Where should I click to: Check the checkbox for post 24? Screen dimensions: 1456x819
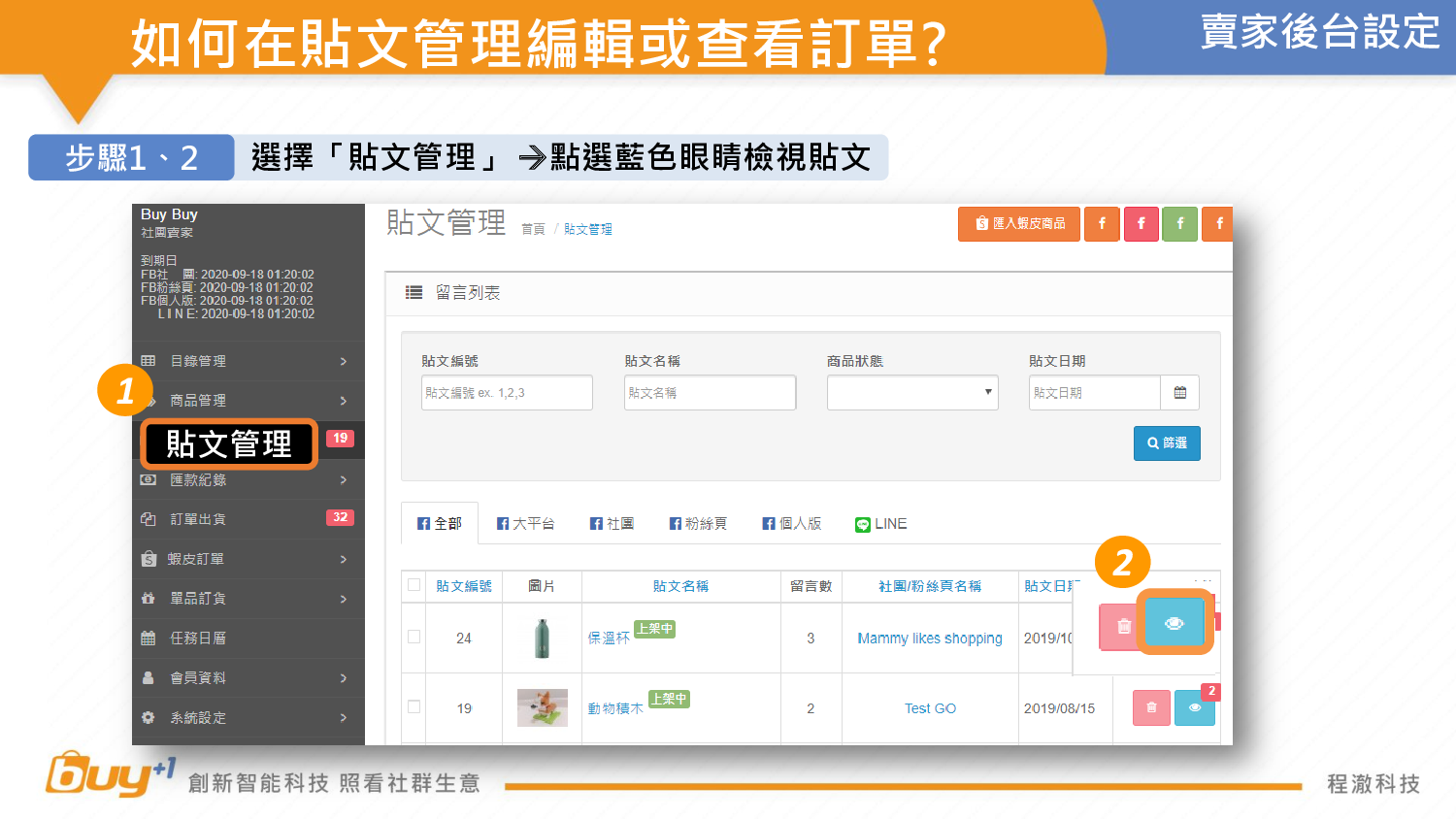pyautogui.click(x=414, y=638)
